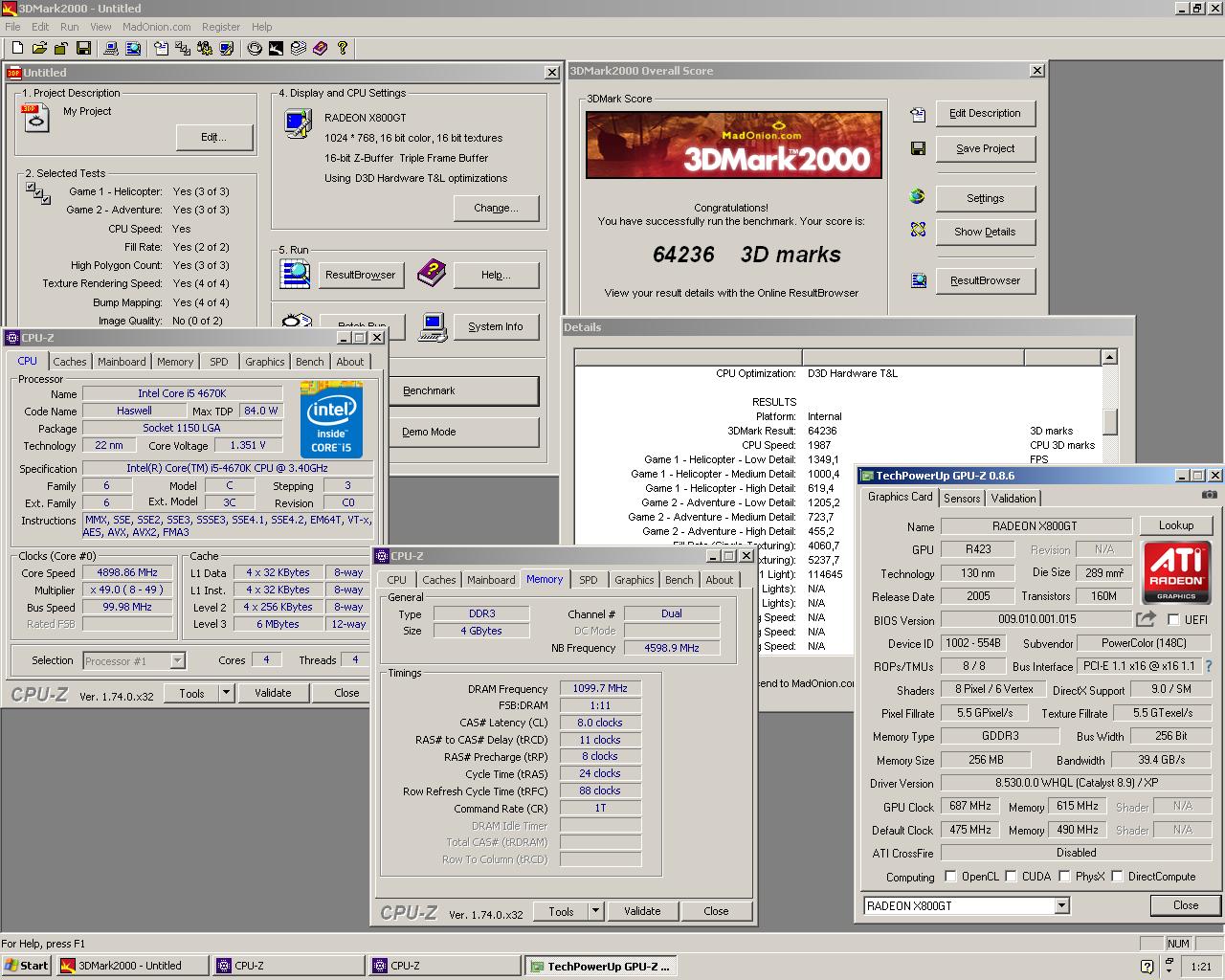The image size is (1225, 980).
Task: Open the MadOnion.com menu
Action: 156,27
